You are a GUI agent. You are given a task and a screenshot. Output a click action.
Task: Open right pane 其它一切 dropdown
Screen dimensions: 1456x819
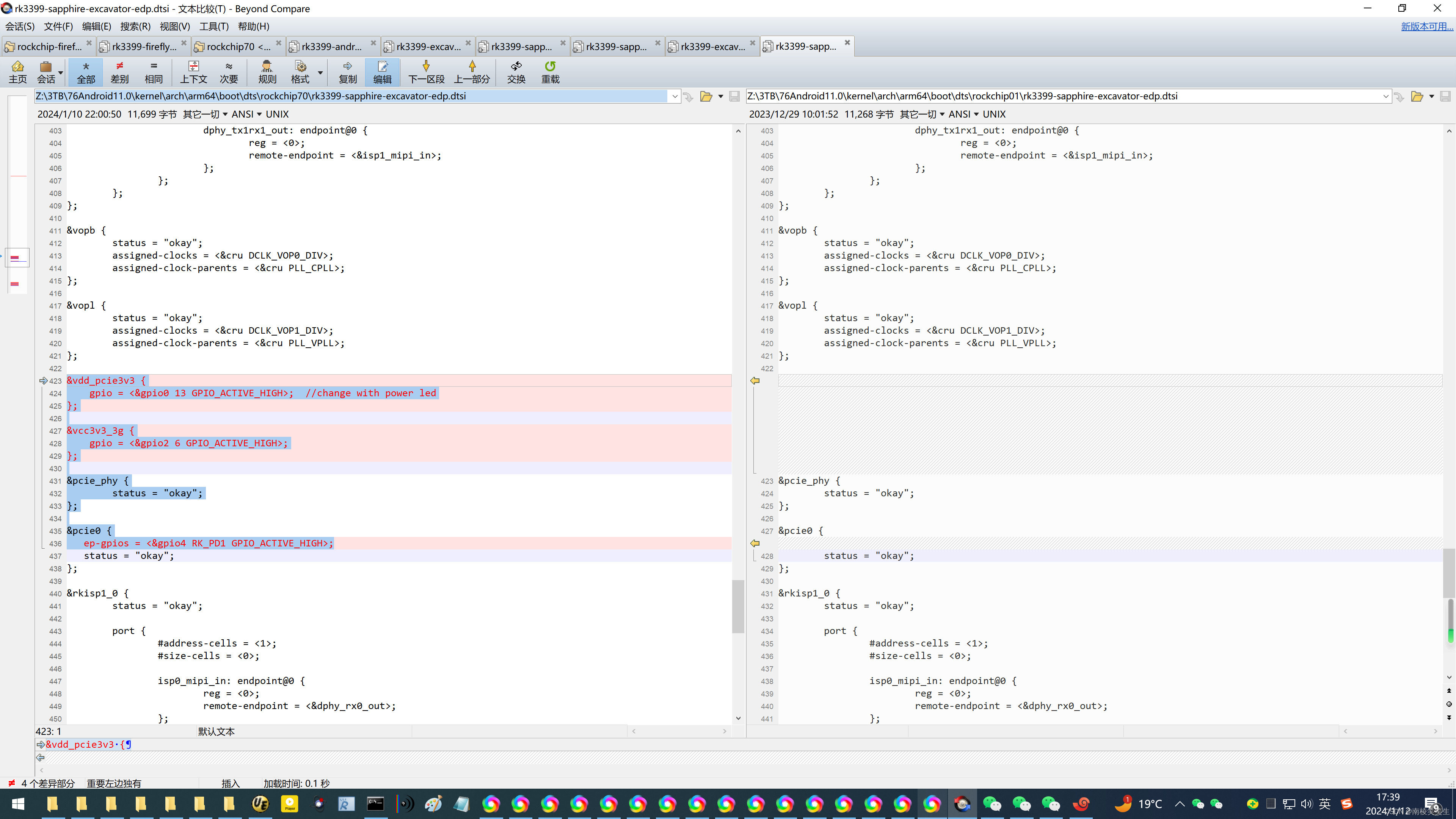922,114
